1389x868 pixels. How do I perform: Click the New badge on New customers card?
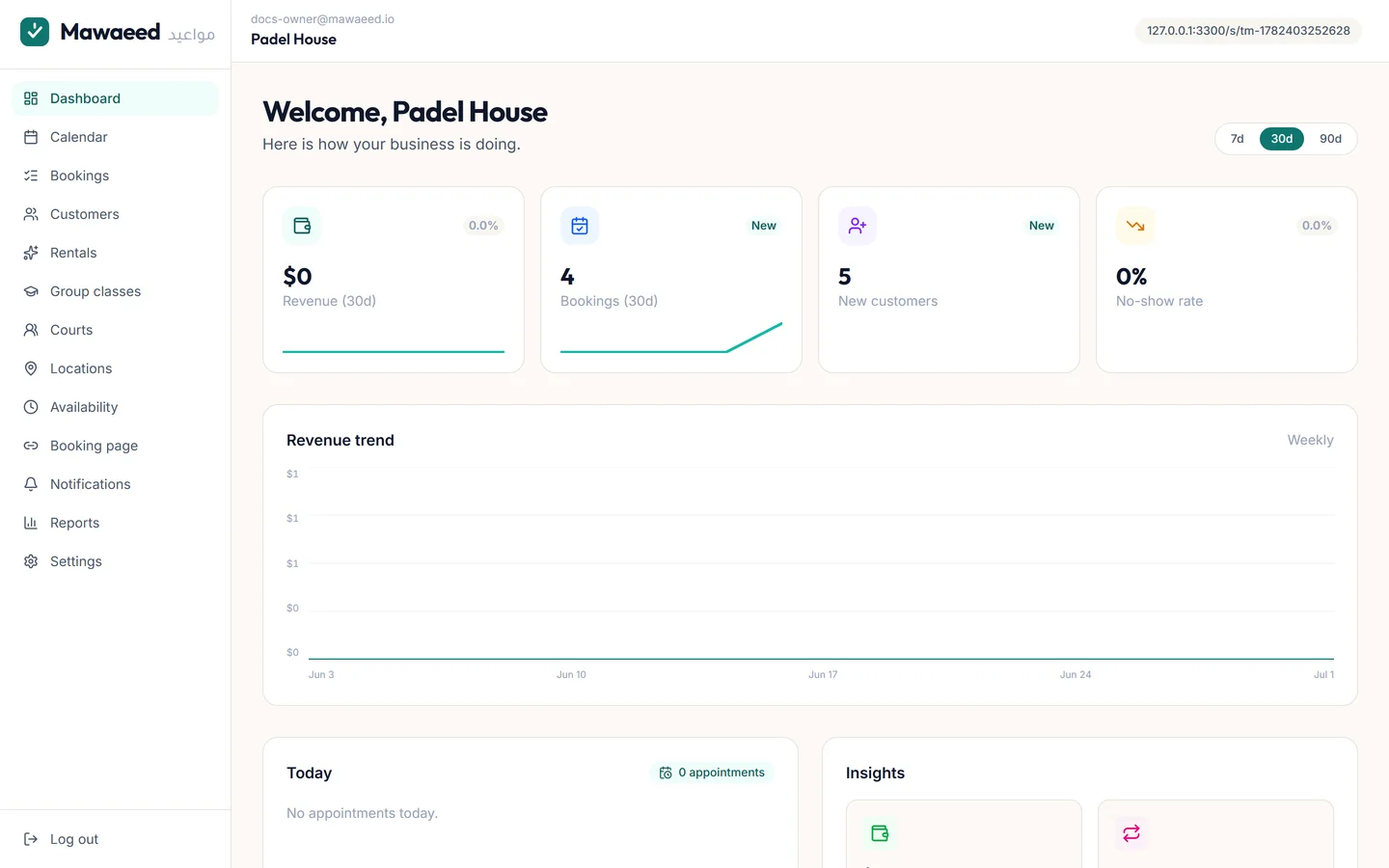click(1042, 226)
